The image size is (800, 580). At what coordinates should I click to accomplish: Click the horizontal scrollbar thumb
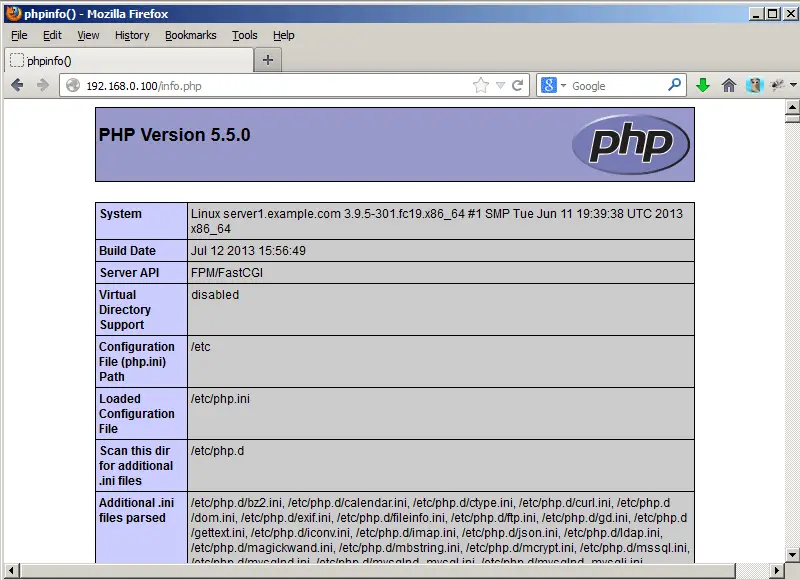[378, 571]
